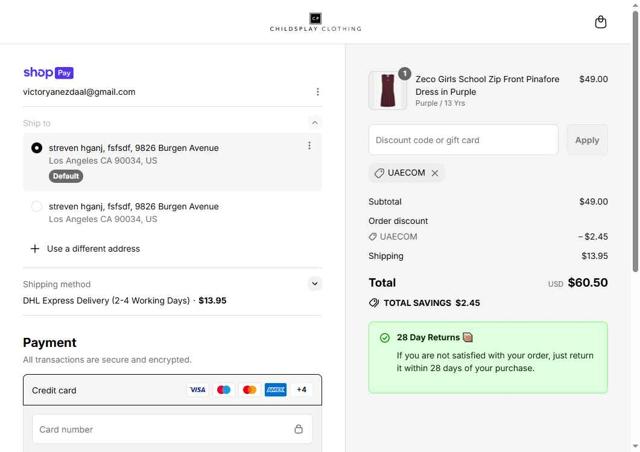Screen dimensions: 640x452
Task: Select the second non-default address radio button
Action: pos(37,207)
